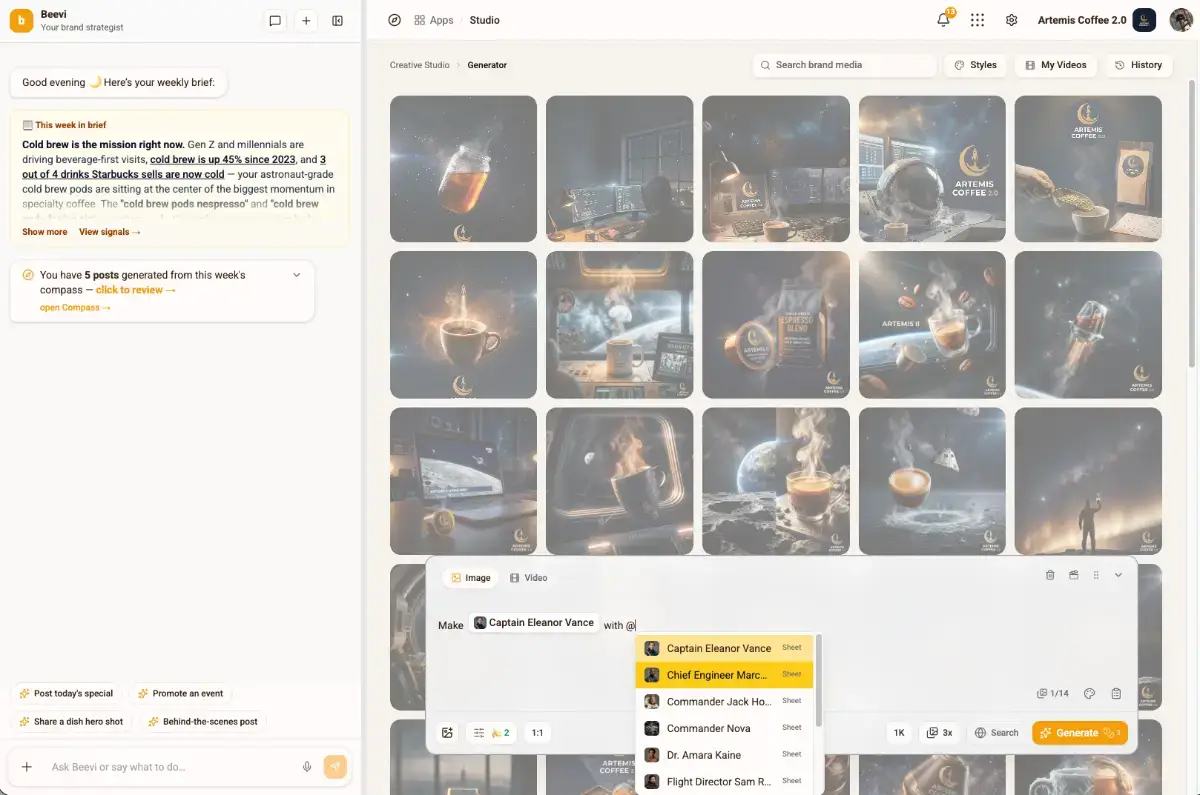Focus the Search brand media field
The width and height of the screenshot is (1200, 795).
[845, 65]
